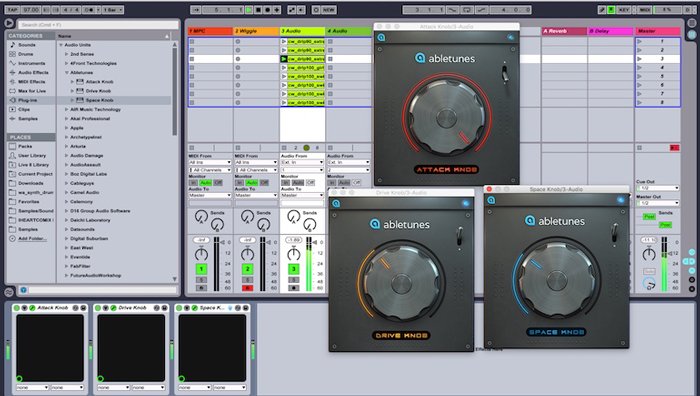This screenshot has width=700, height=396.
Task: Collapse the Abletunes folder
Action: (67, 72)
